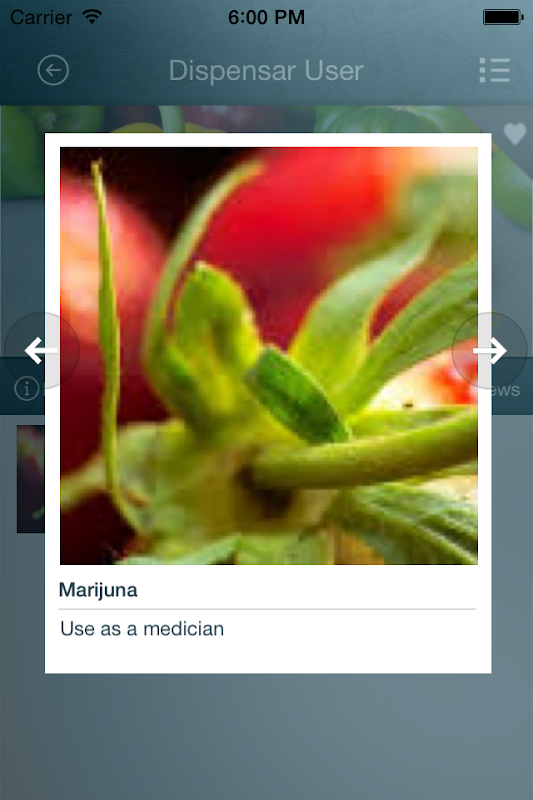Select the partially hidden product thumbnail
The image size is (533, 800).
[31, 479]
